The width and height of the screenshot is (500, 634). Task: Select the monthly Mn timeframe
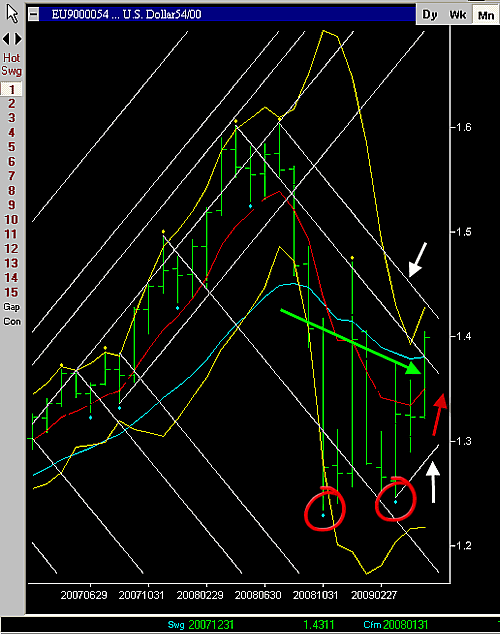pos(485,15)
